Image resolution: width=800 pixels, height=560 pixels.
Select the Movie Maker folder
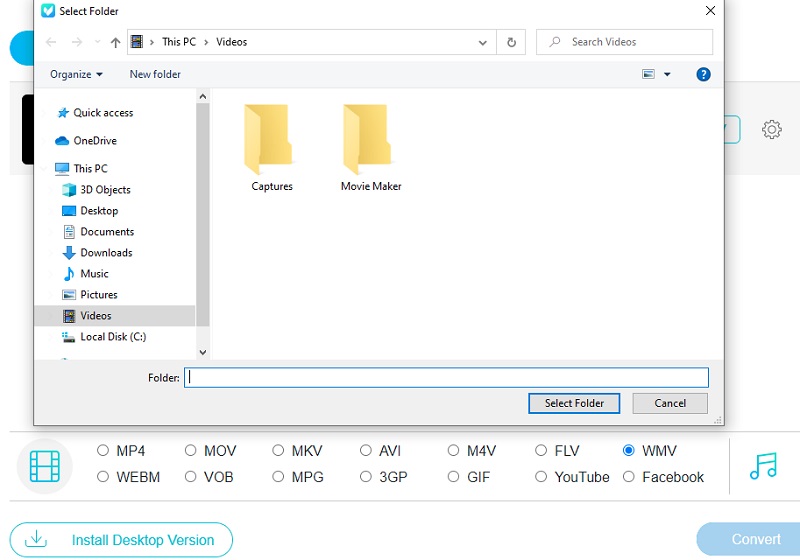coord(371,148)
